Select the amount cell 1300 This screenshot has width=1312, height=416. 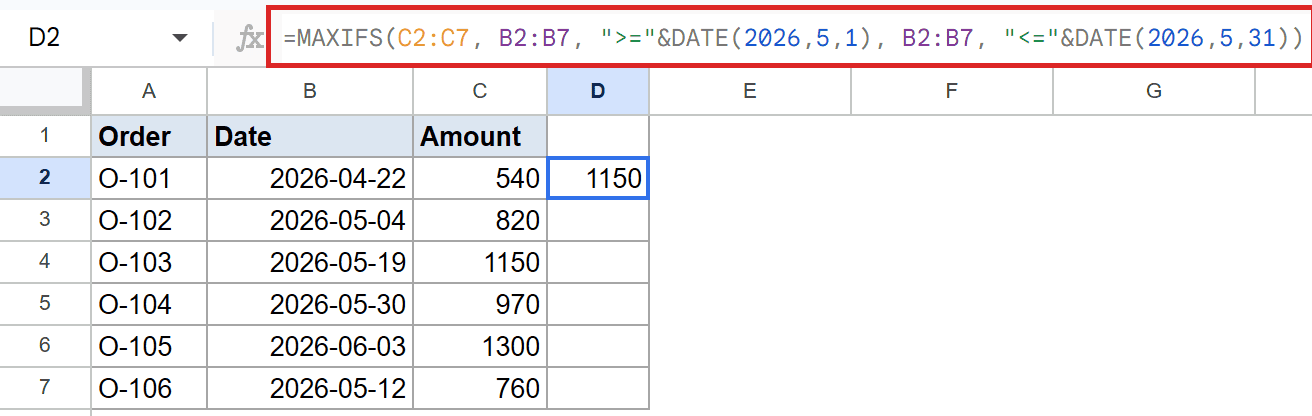[480, 346]
